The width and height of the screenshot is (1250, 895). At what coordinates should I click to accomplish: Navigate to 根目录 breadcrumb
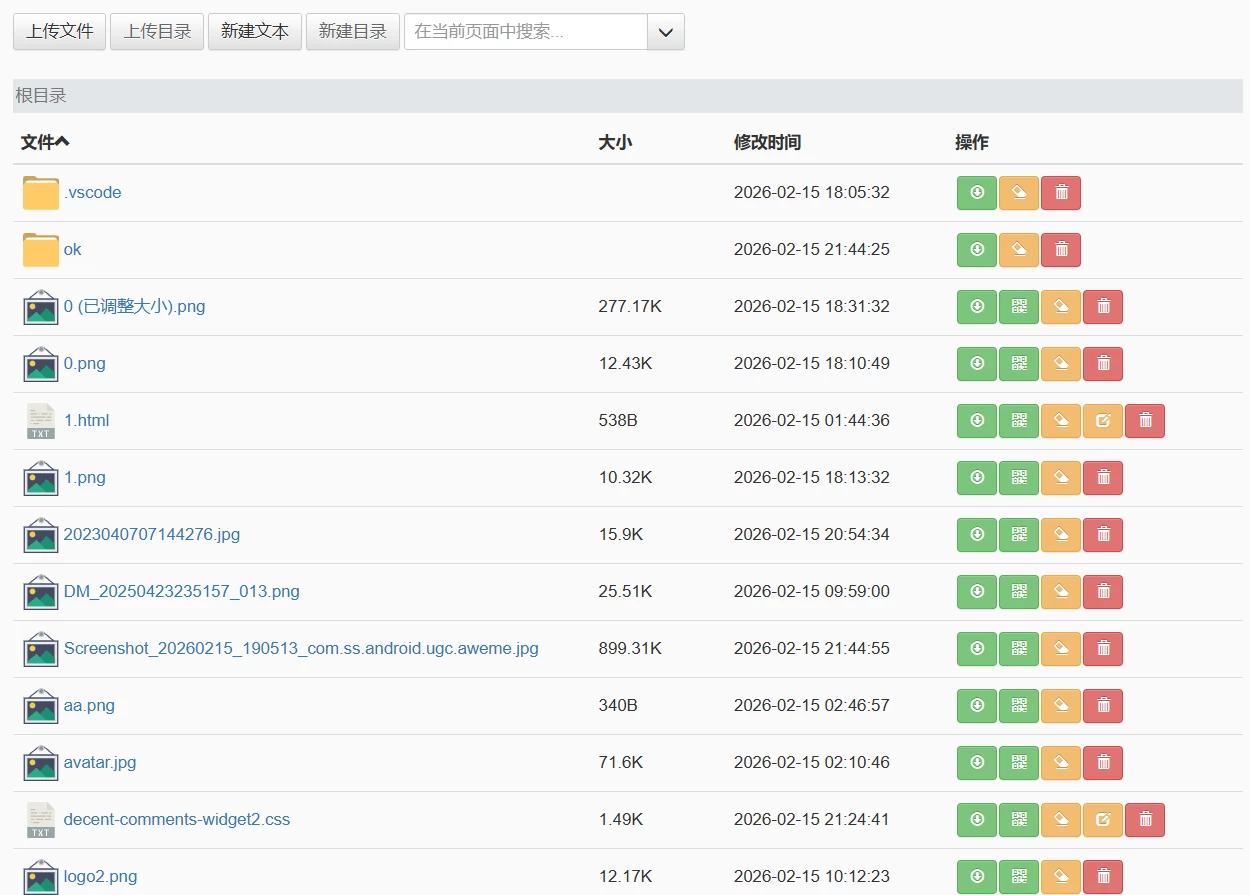point(41,96)
